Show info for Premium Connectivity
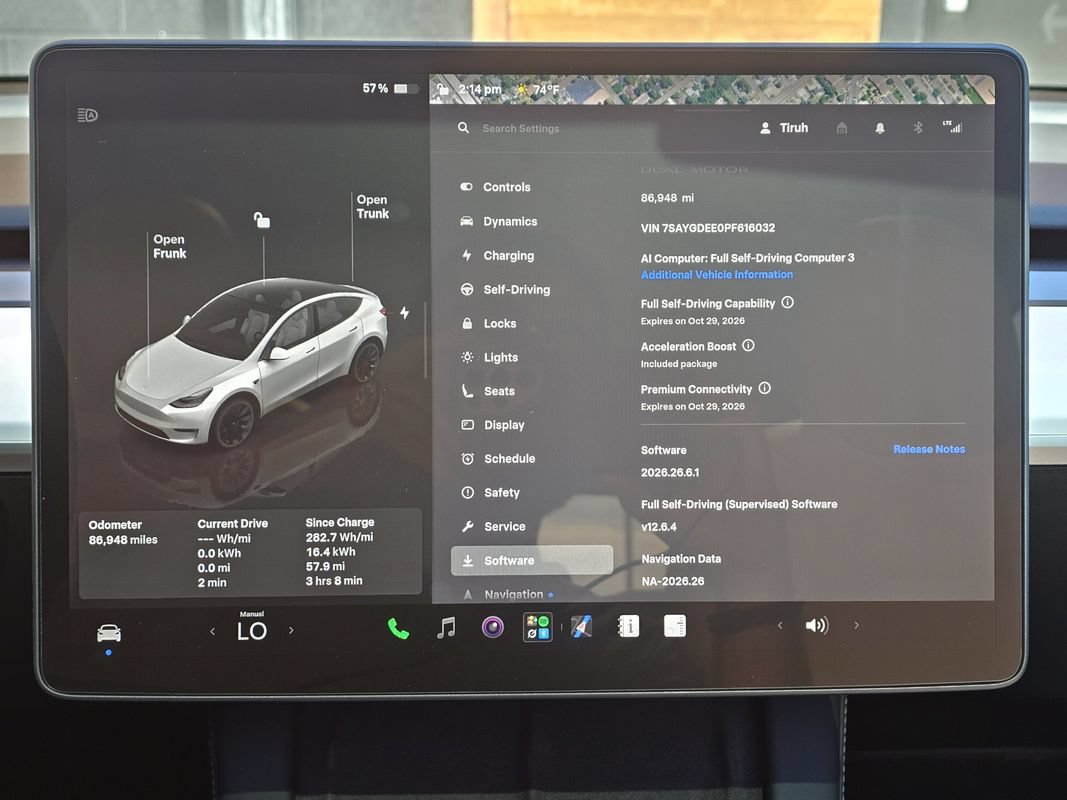 coord(765,388)
